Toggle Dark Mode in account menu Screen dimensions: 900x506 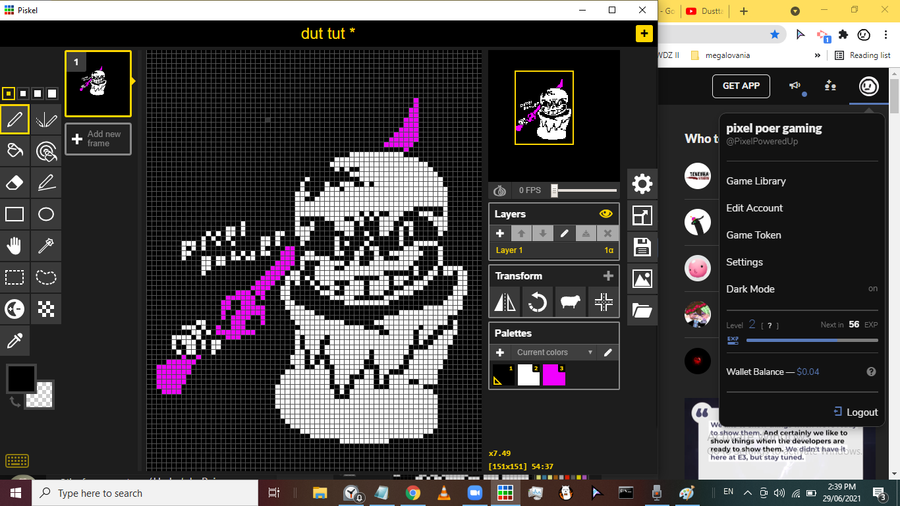[802, 289]
